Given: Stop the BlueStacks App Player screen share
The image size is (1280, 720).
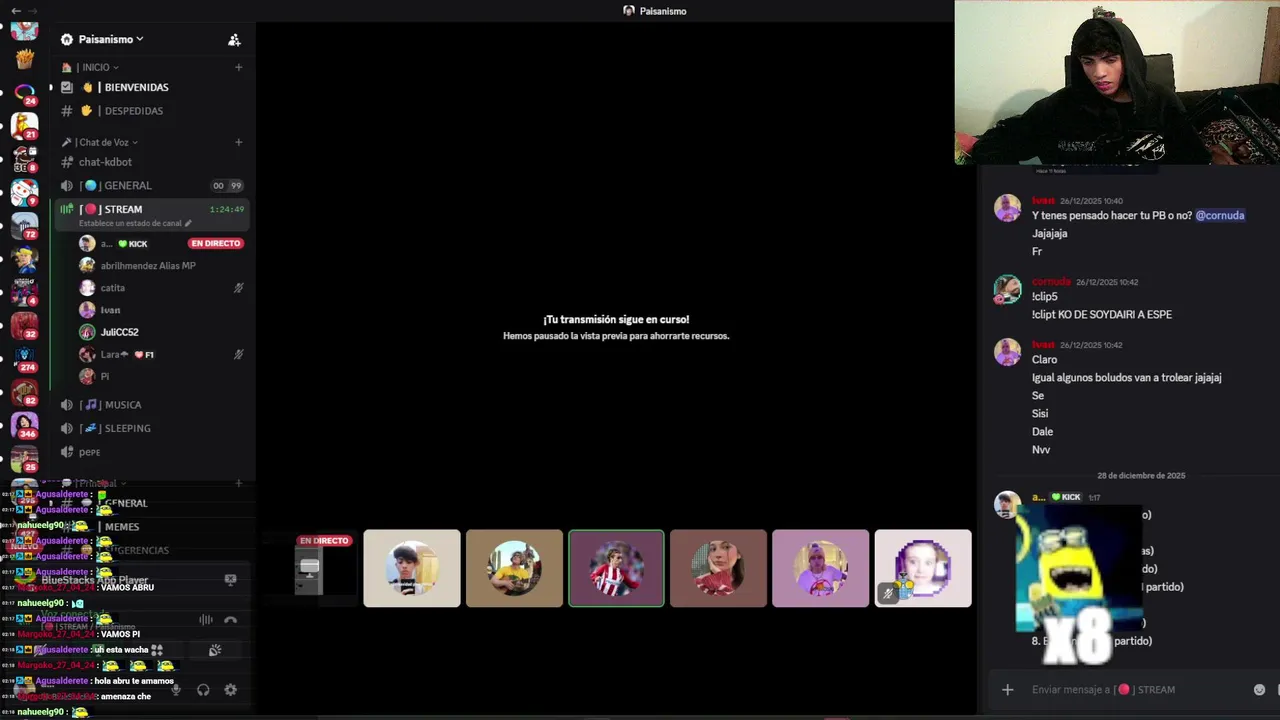Looking at the screenshot, I should click(x=230, y=579).
